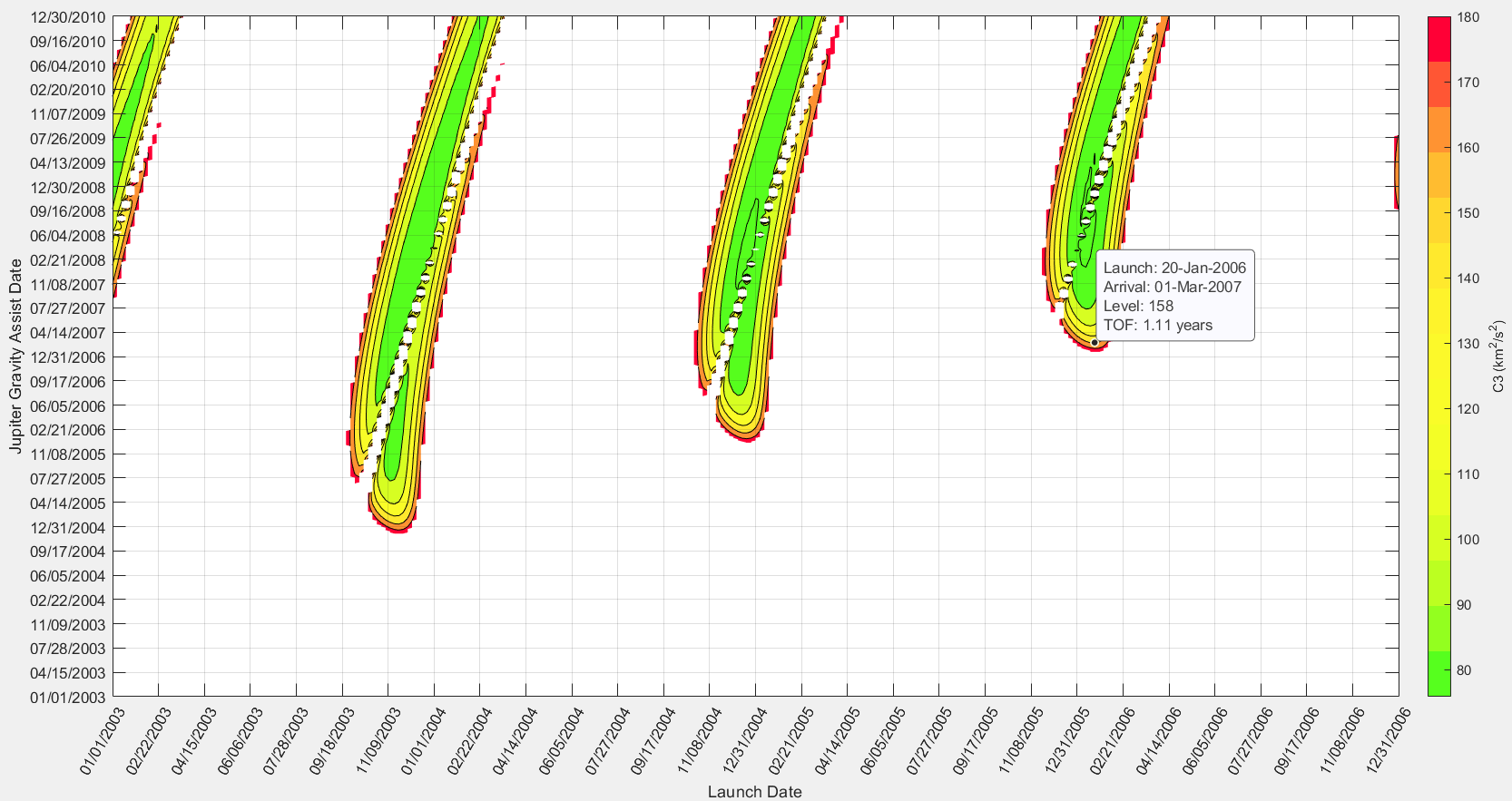
Task: Click y-axis tick label 09/17/2004
Action: point(68,552)
